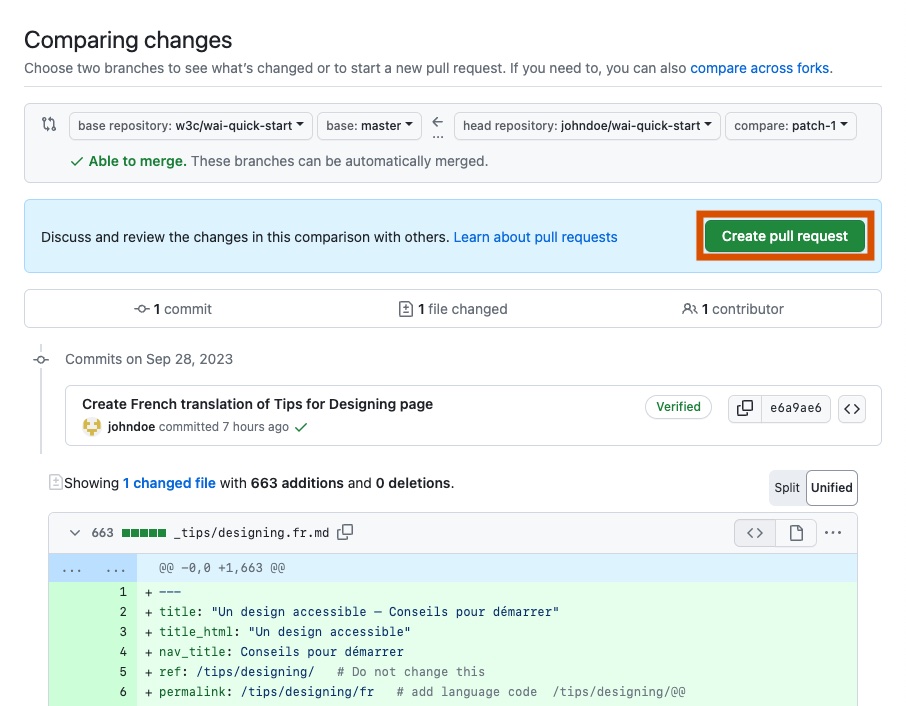Click johndoe's avatar on the commit
The width and height of the screenshot is (906, 706).
[92, 426]
